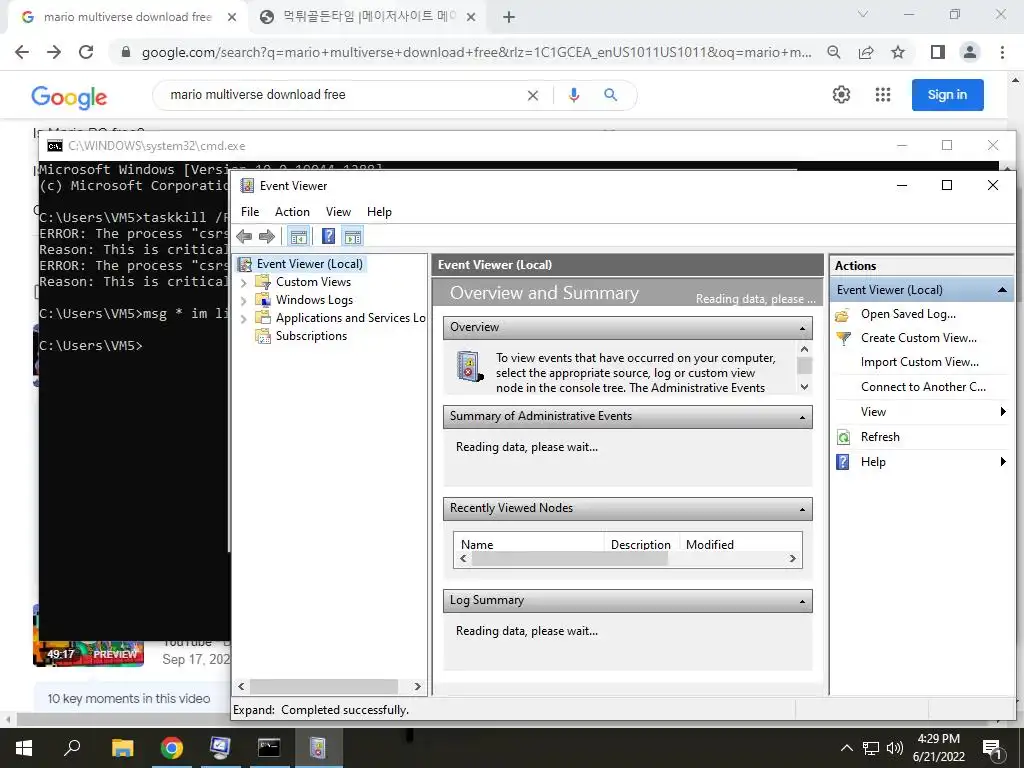Click the share icon in Chrome address bar
1024x768 pixels.
[866, 52]
